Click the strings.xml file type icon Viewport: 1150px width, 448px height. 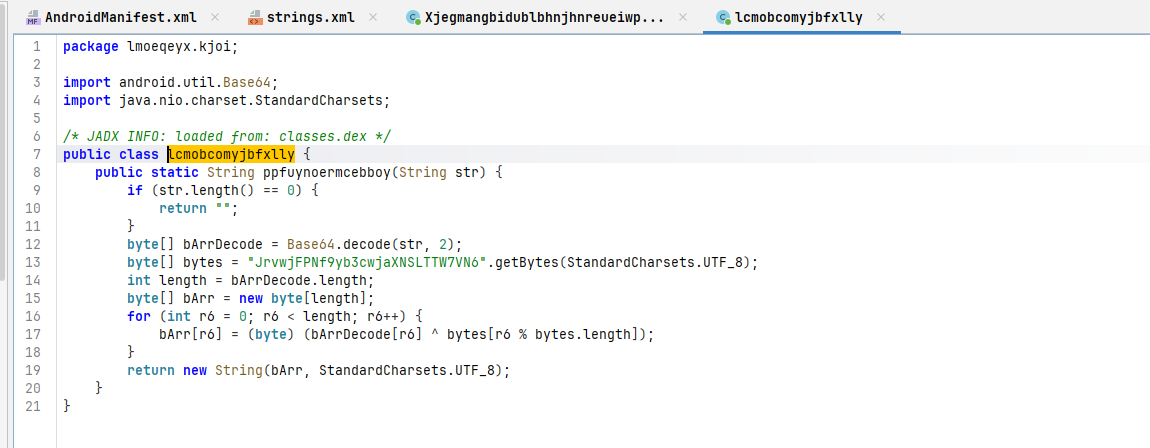254,17
